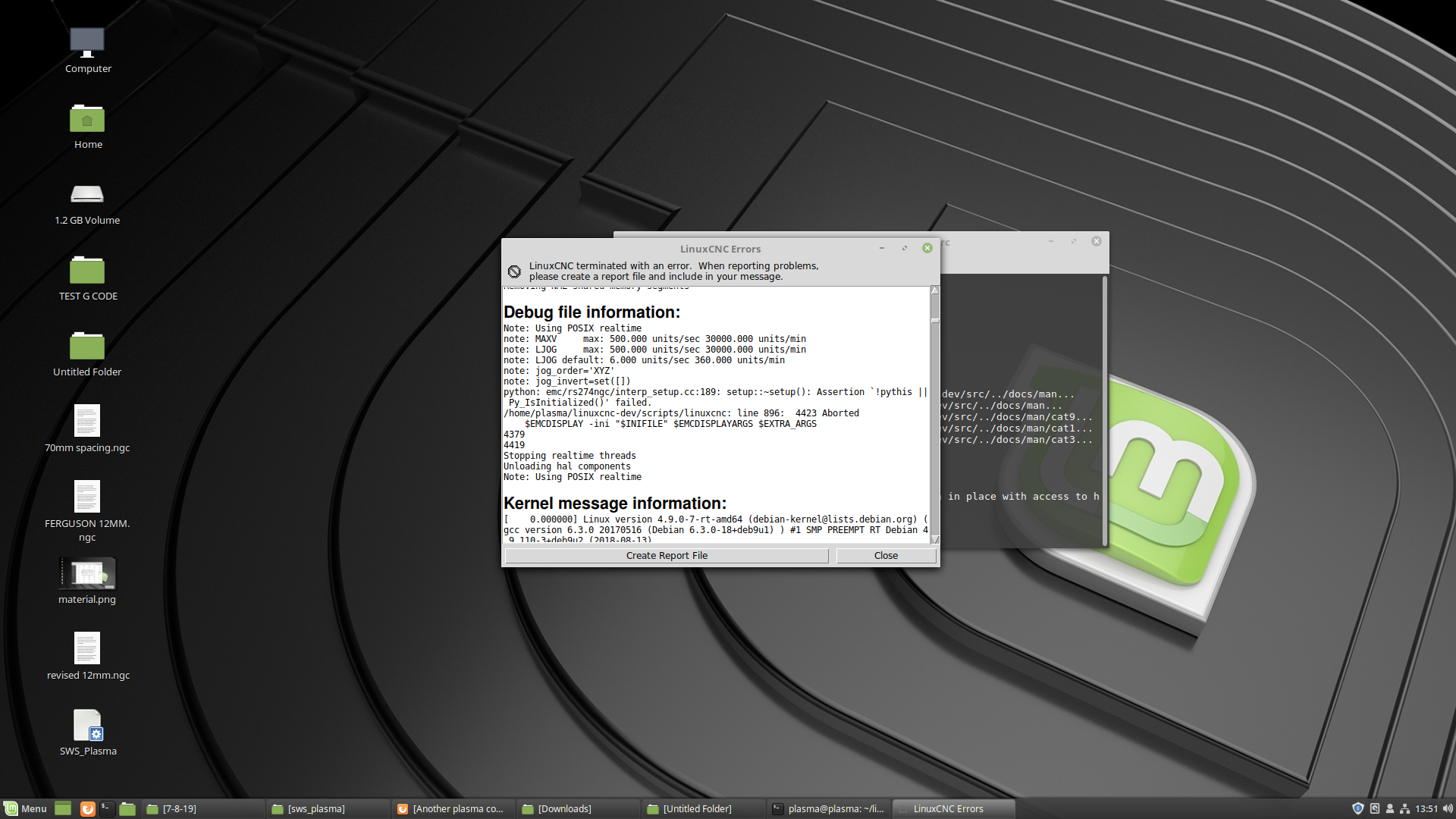The width and height of the screenshot is (1456, 819).
Task: Minimize the background terminal window
Action: 1051,241
